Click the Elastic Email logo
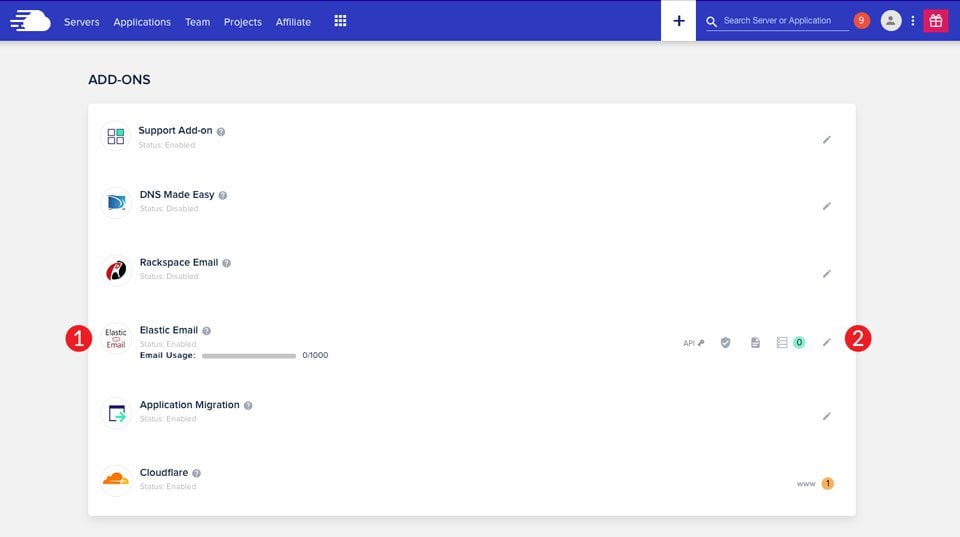 116,338
